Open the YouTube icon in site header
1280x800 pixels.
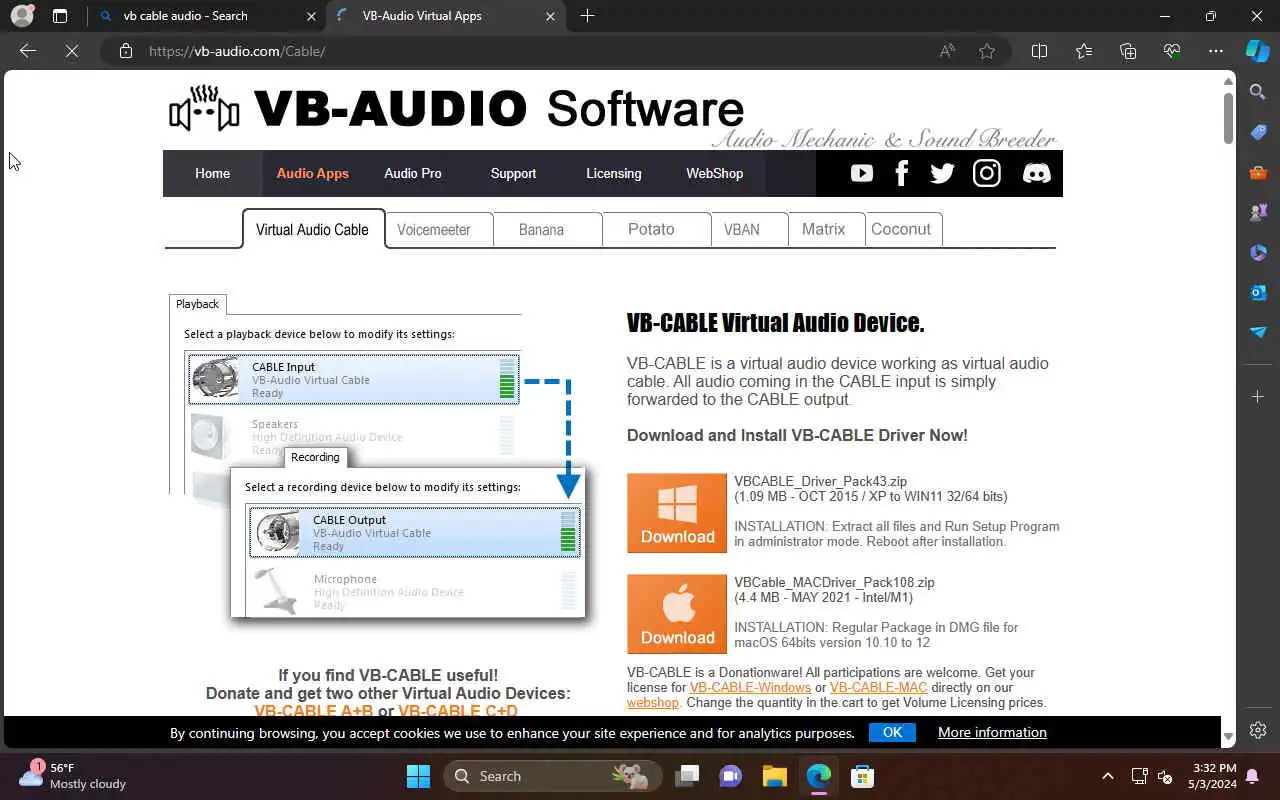861,173
